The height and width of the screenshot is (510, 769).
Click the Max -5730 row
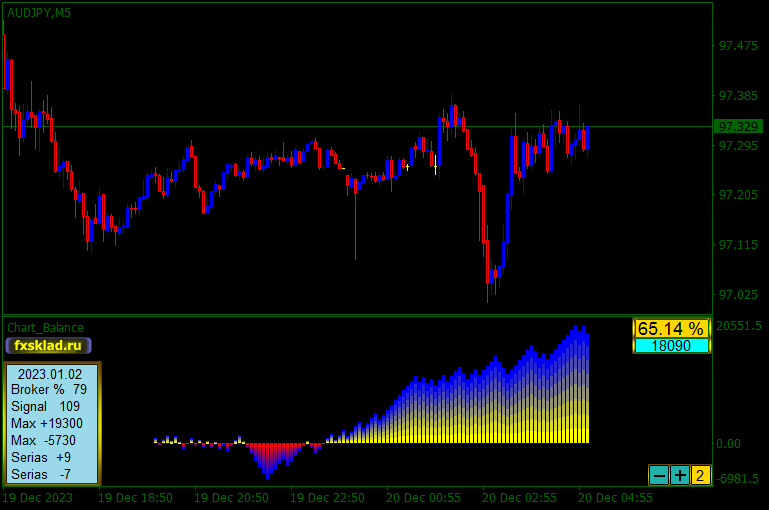43,440
